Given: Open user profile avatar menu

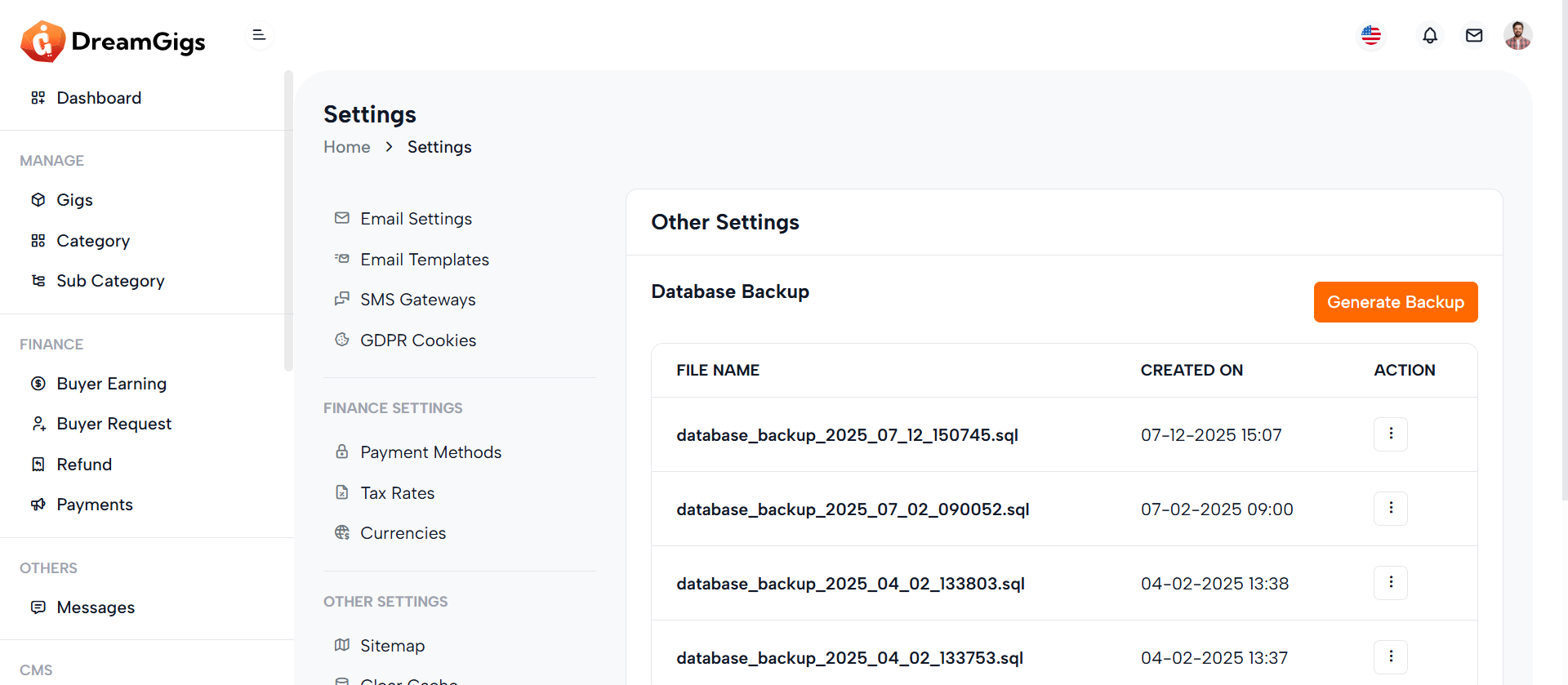Looking at the screenshot, I should click(x=1517, y=36).
